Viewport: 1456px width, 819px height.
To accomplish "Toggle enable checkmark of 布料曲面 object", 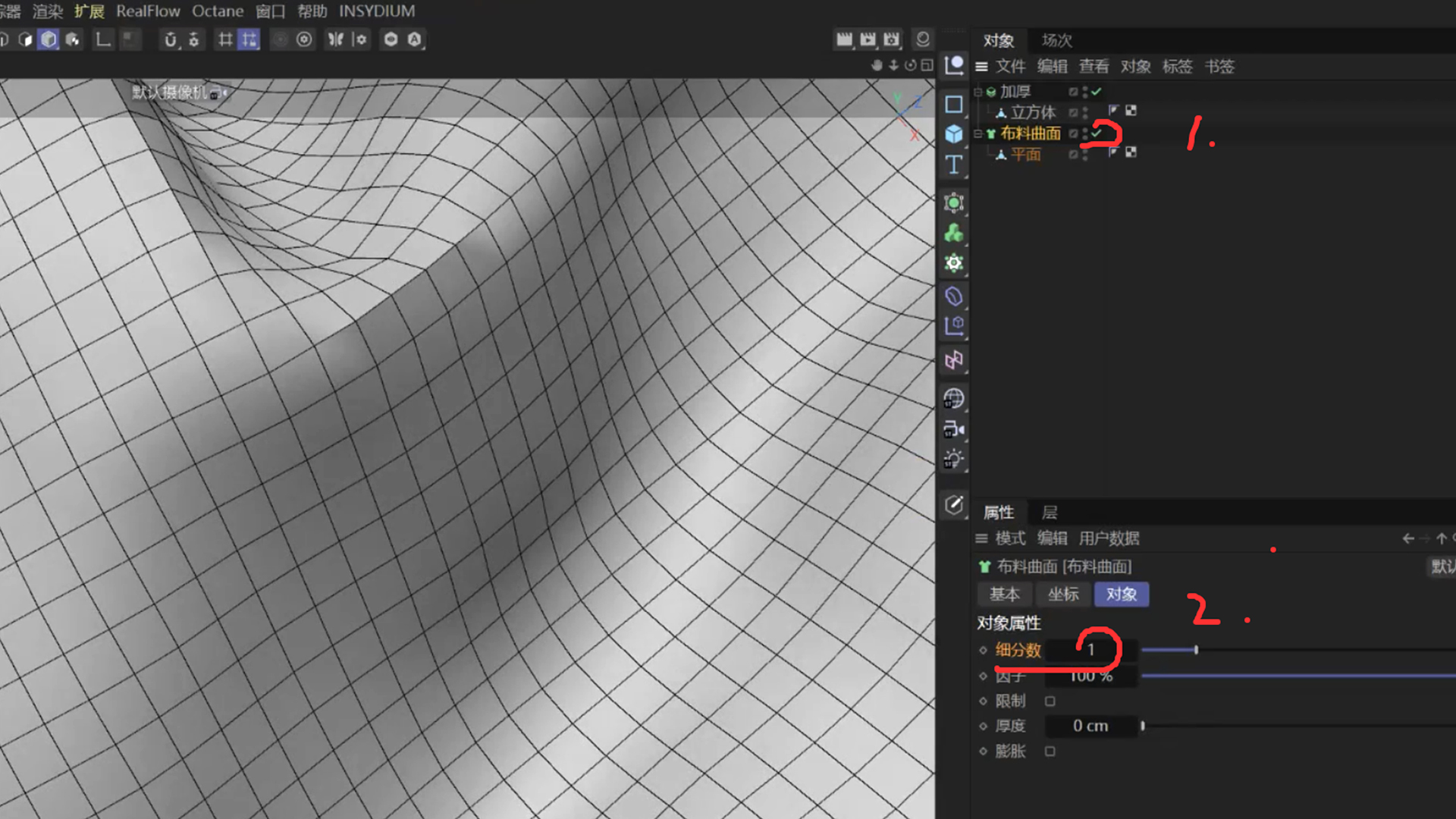I will point(1097,133).
